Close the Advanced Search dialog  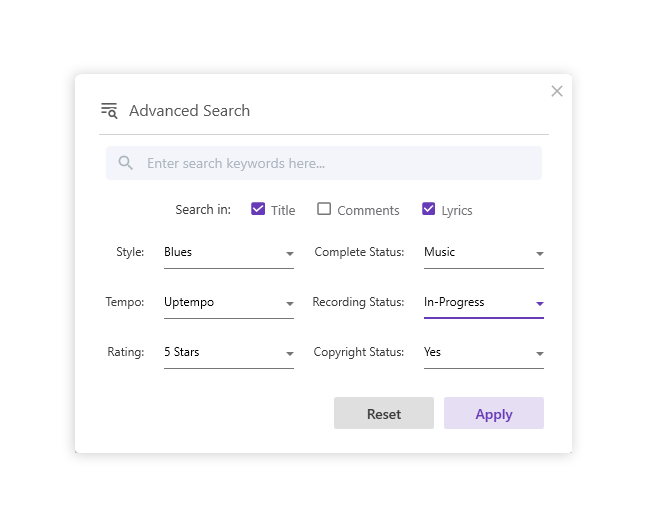coord(557,91)
